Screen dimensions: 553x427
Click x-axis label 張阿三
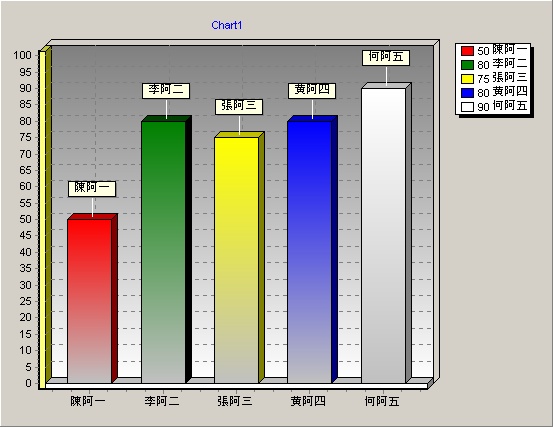pos(235,401)
